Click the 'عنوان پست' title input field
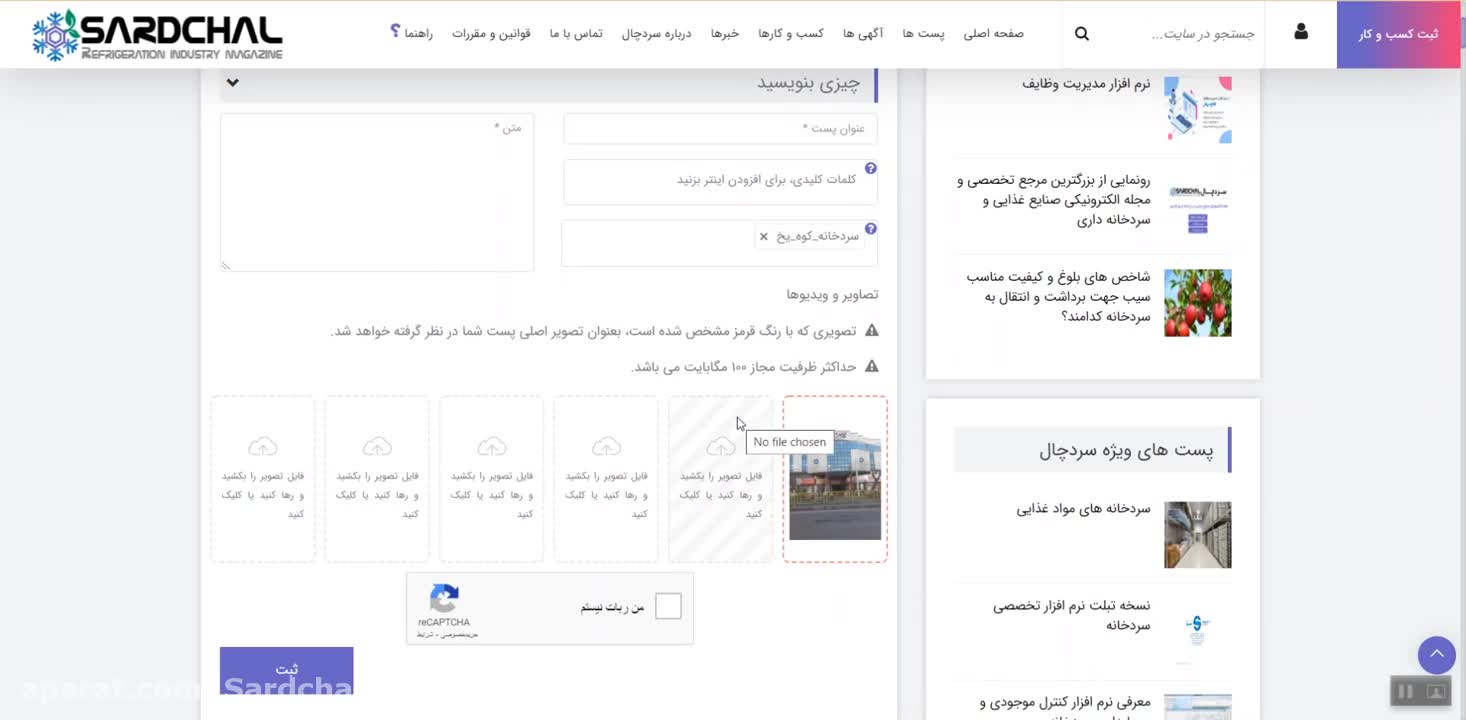 coord(720,129)
